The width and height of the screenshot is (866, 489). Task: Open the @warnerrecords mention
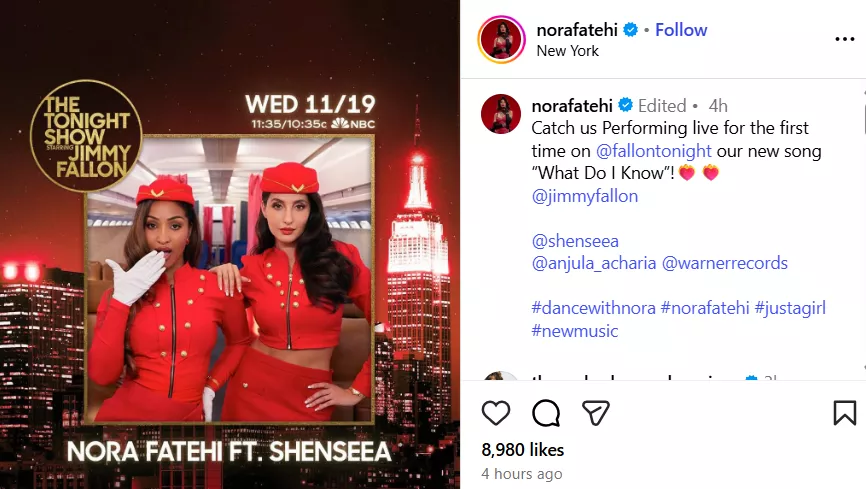(x=725, y=263)
